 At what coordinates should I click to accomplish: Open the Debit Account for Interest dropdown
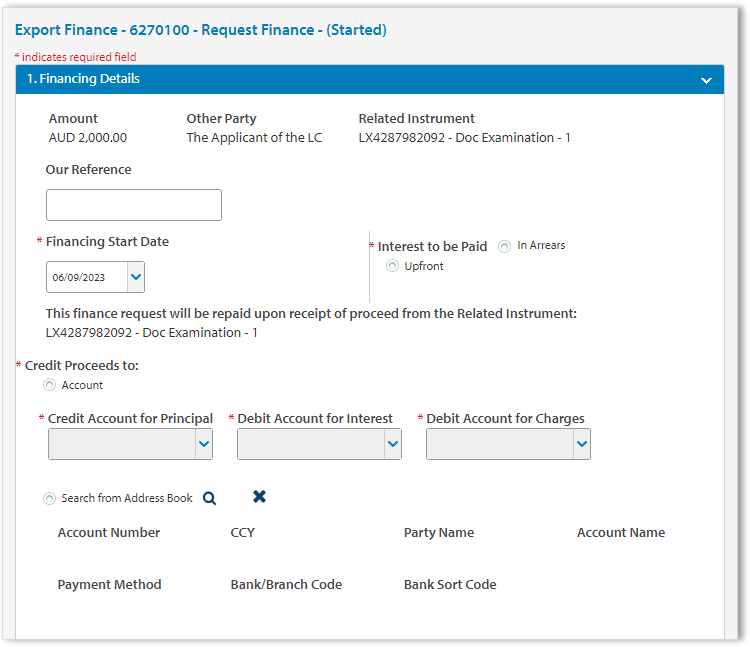click(393, 445)
